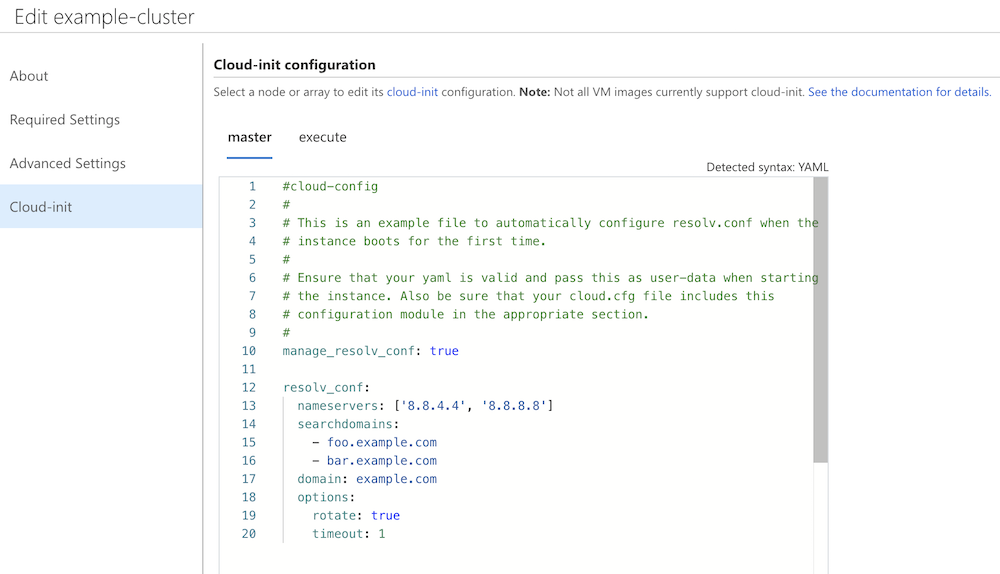
Task: Click line number 20 in gutter
Action: pos(249,534)
